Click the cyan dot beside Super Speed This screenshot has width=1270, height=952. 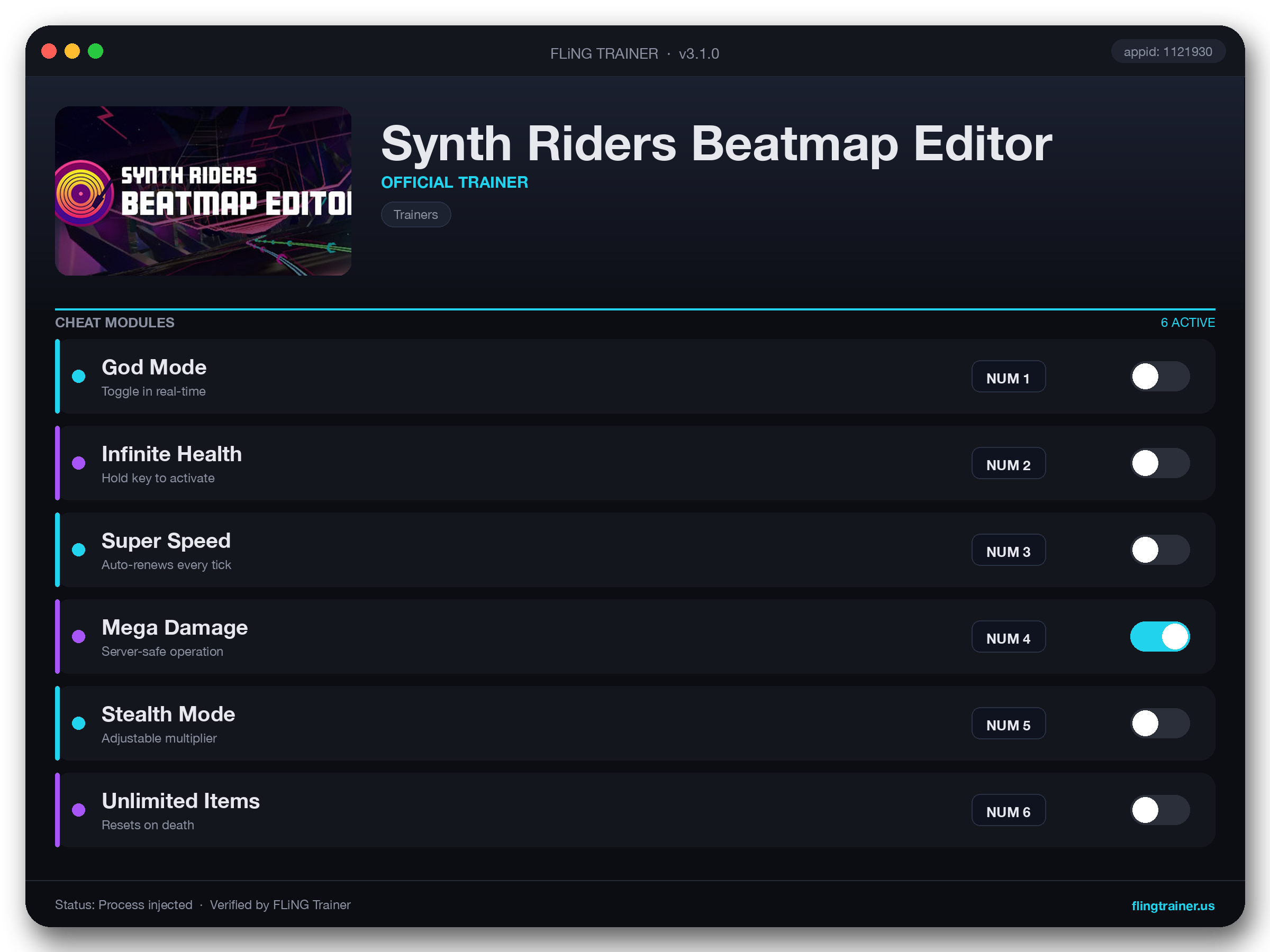(x=79, y=550)
